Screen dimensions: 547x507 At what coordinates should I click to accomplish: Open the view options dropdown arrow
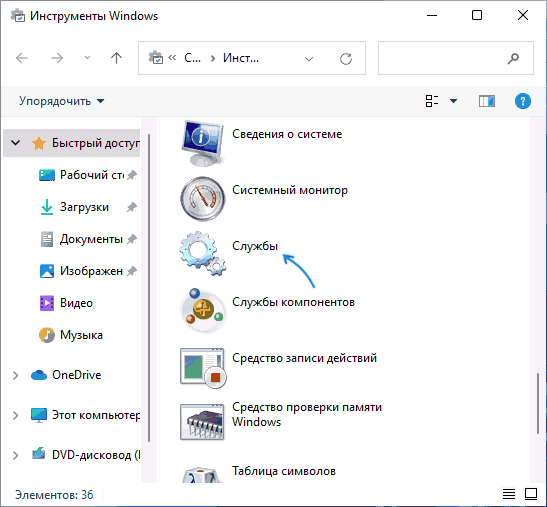point(453,101)
